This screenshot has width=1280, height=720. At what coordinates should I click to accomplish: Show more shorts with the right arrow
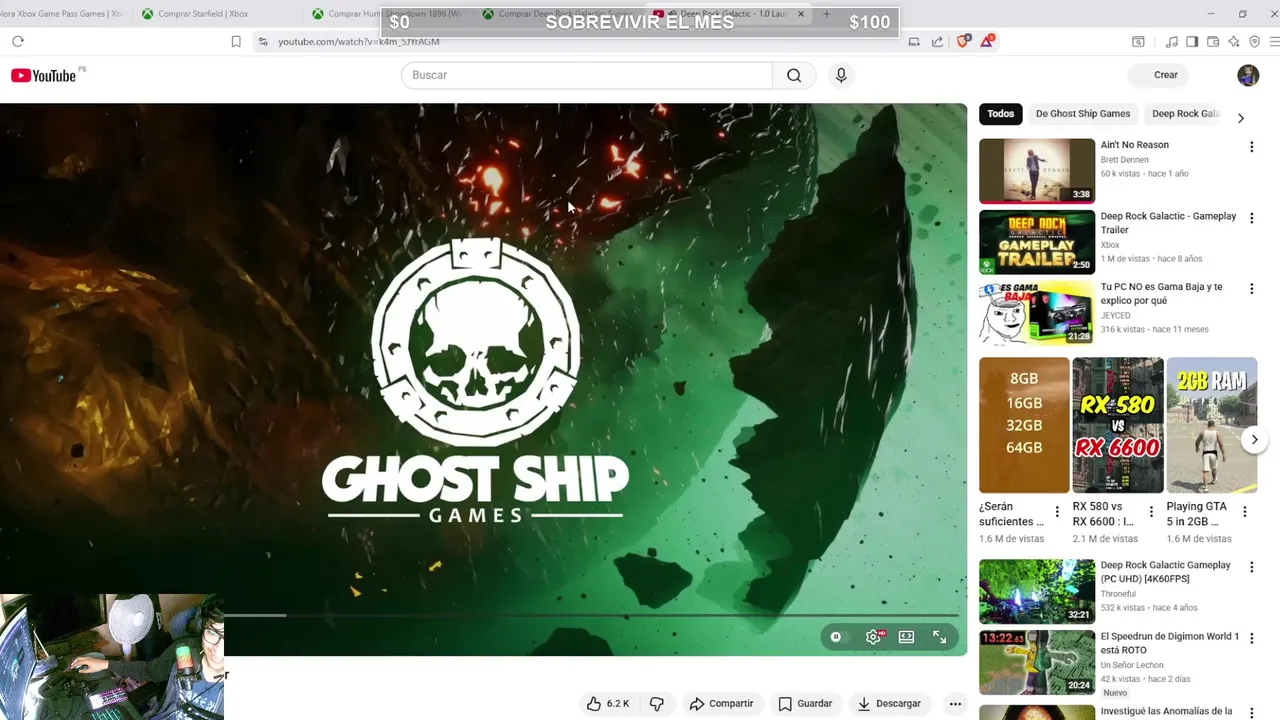(1254, 440)
